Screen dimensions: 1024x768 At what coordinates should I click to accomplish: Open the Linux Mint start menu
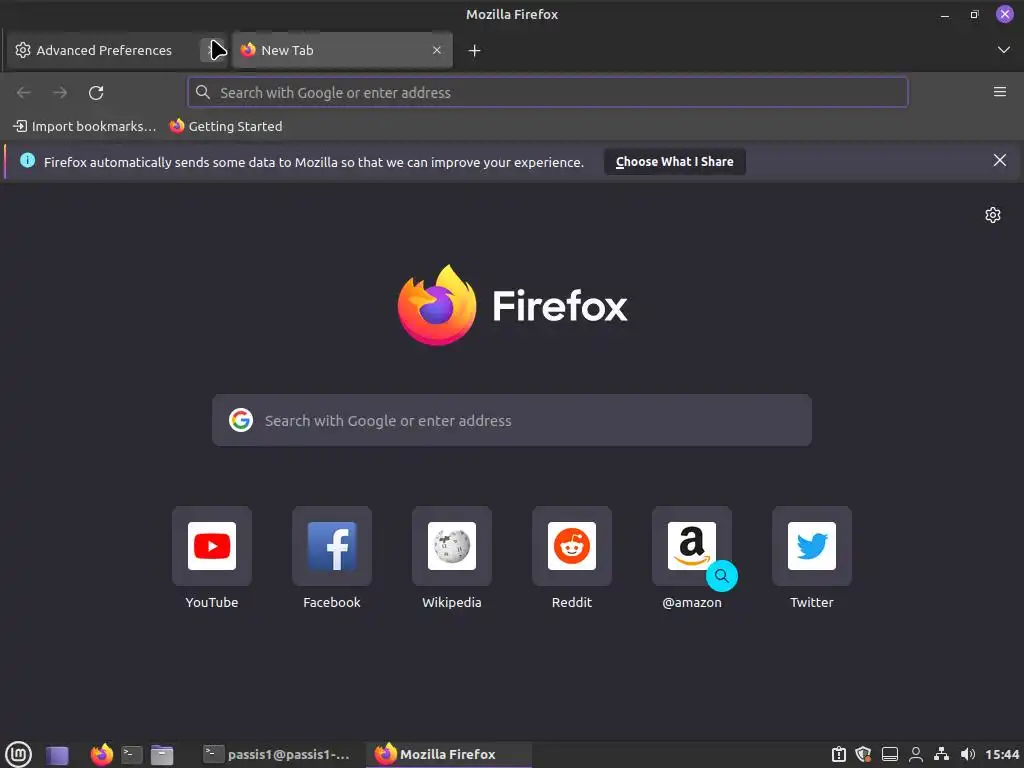[18, 754]
